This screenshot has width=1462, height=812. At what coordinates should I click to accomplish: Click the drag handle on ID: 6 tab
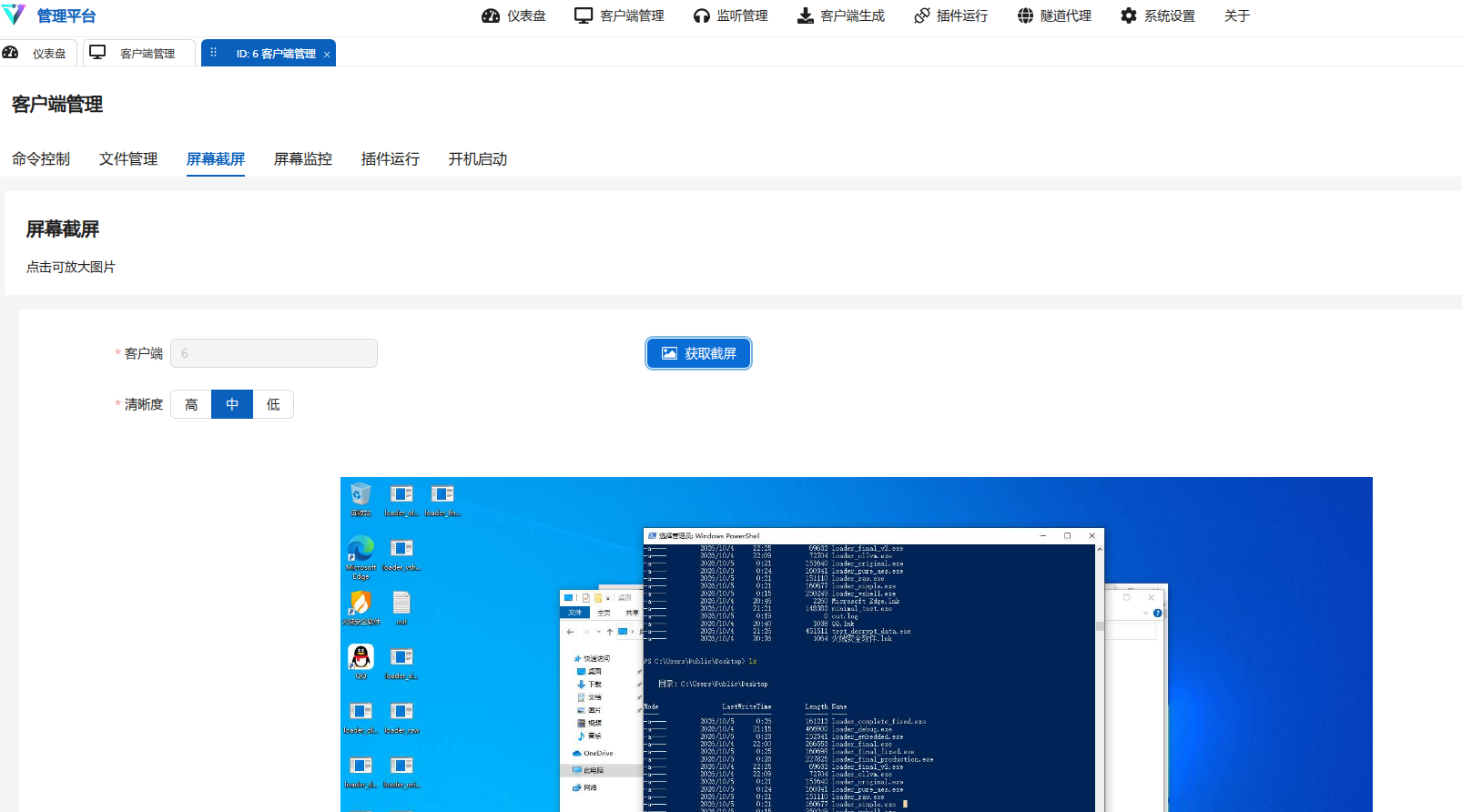pos(214,53)
